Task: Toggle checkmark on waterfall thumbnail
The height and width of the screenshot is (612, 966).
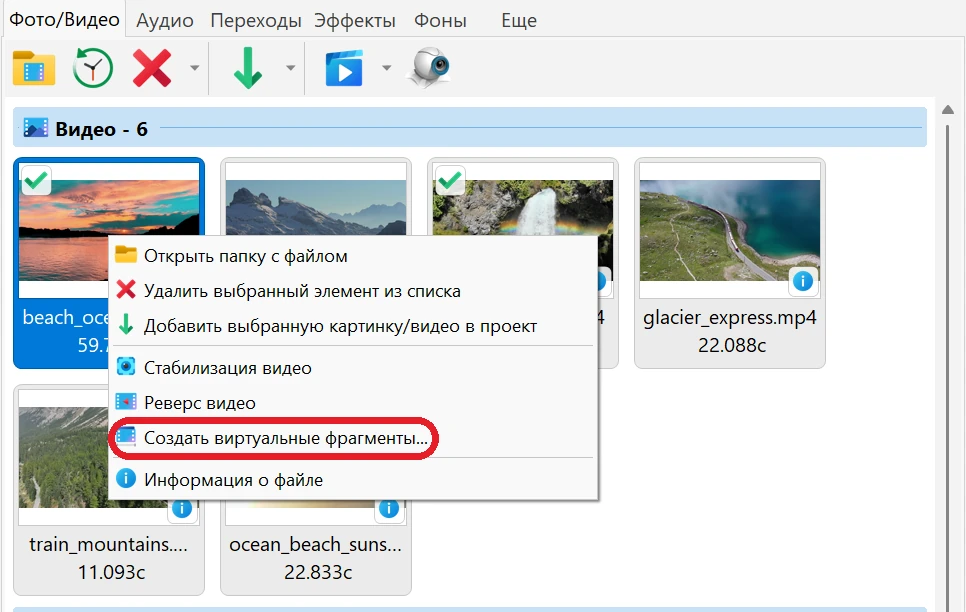Action: click(450, 181)
